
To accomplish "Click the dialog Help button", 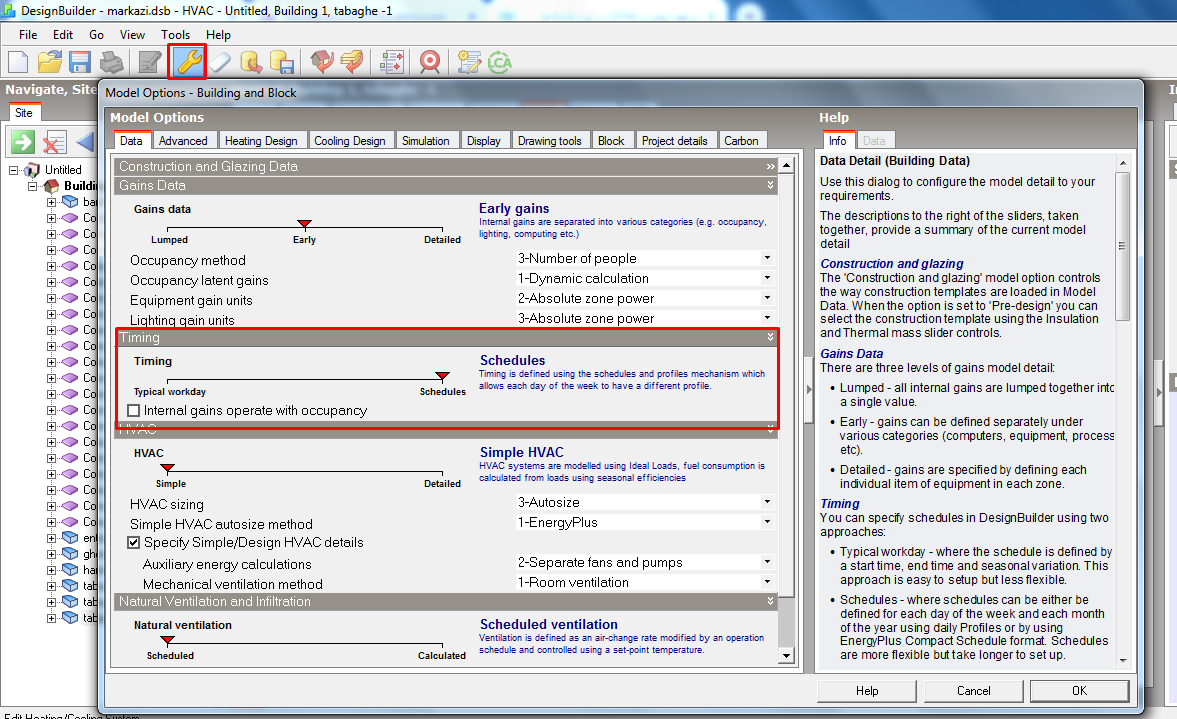I will [867, 691].
